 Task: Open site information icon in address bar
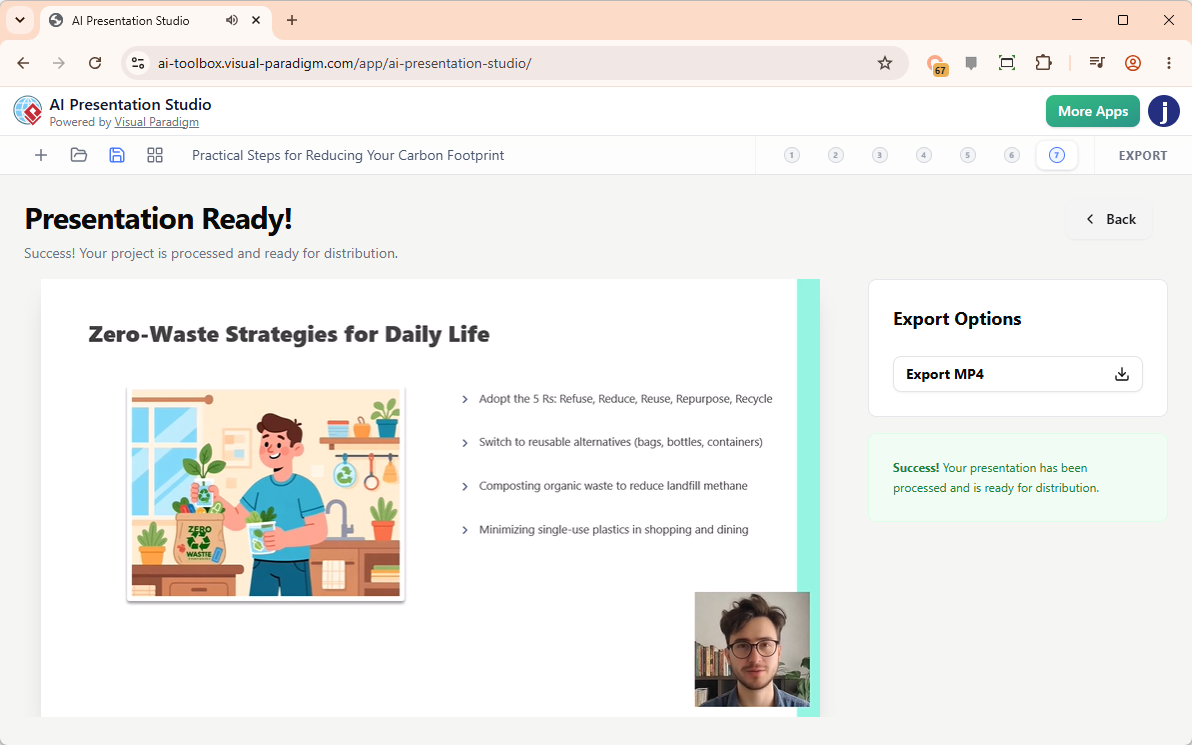coord(138,63)
